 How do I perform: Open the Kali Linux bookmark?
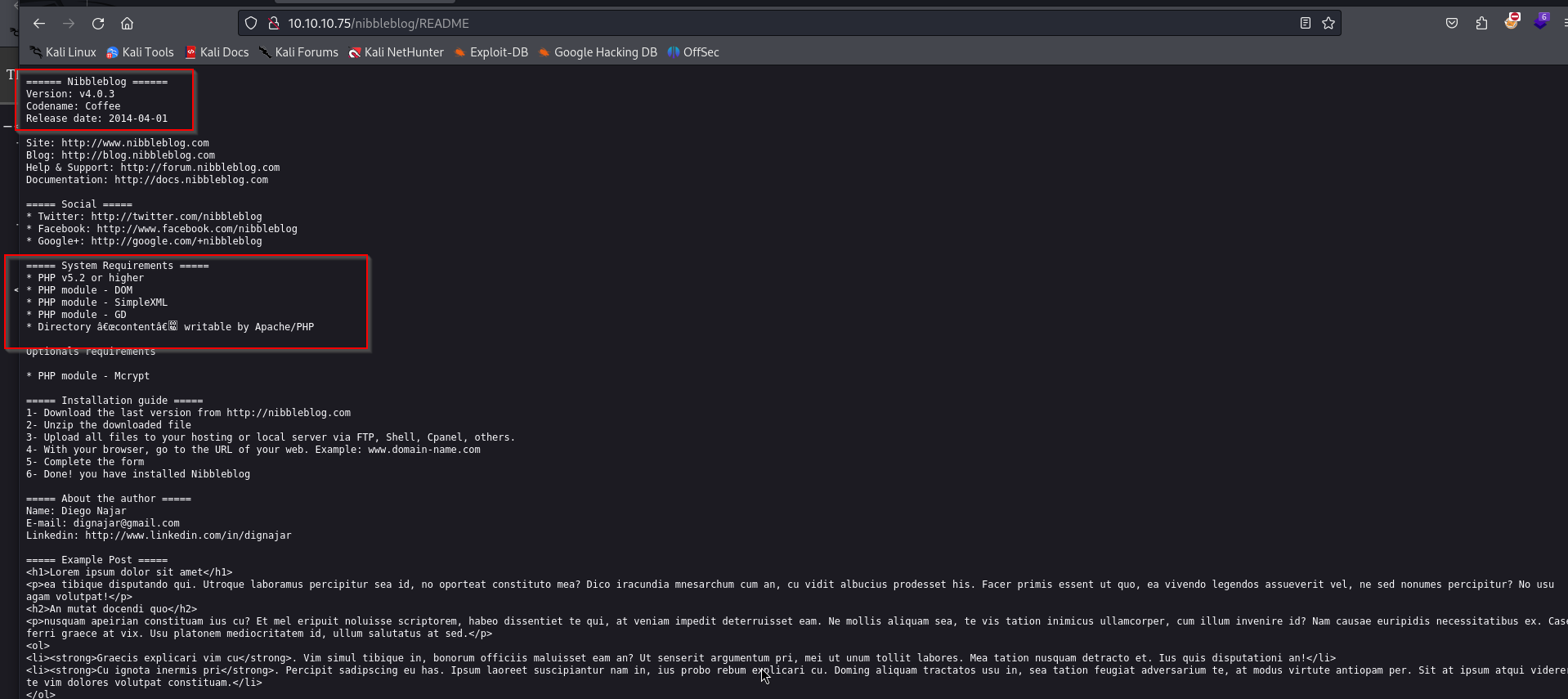tap(63, 52)
